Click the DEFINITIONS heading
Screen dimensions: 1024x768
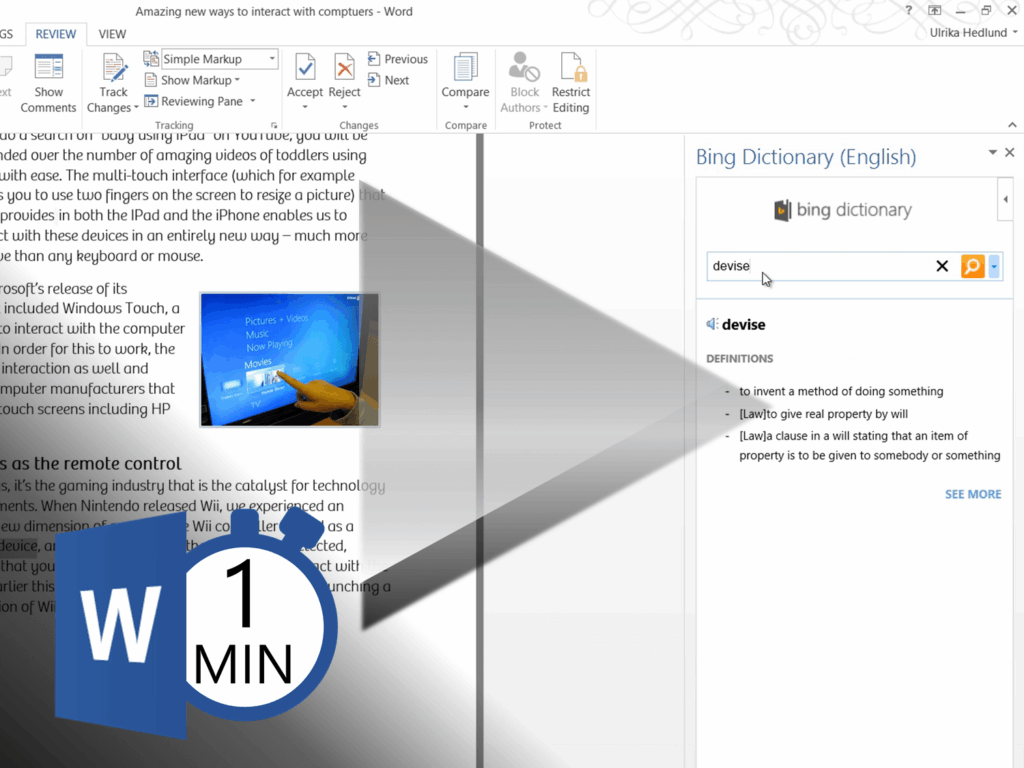tap(739, 359)
